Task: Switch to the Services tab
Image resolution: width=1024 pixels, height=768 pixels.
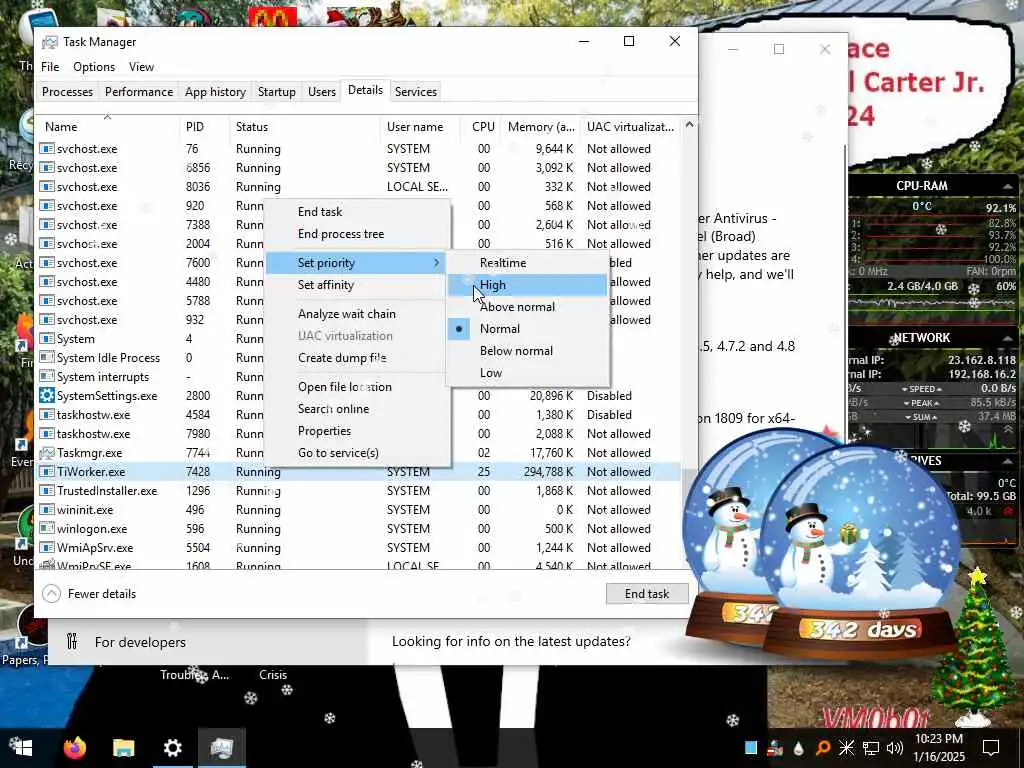Action: [415, 91]
